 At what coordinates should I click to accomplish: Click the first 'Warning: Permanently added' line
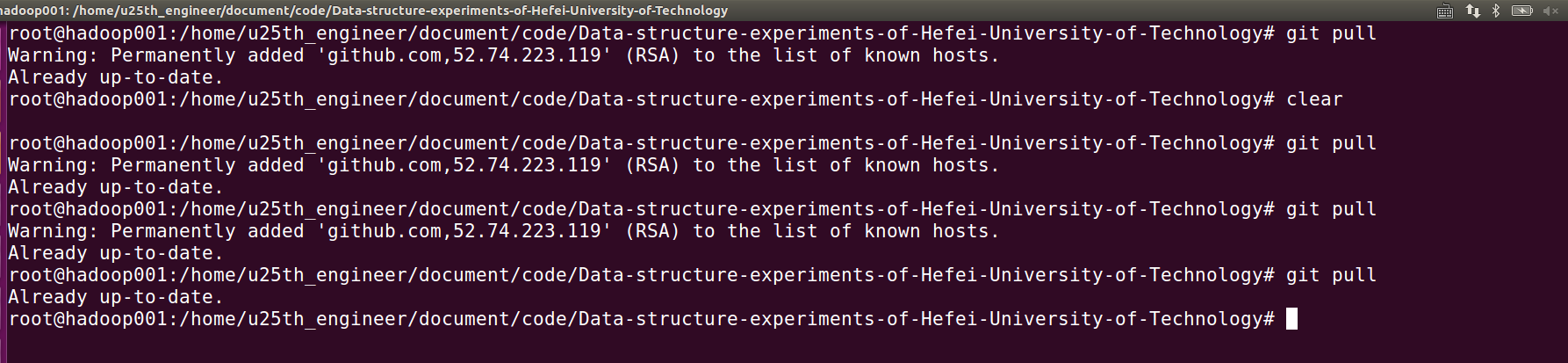504,55
